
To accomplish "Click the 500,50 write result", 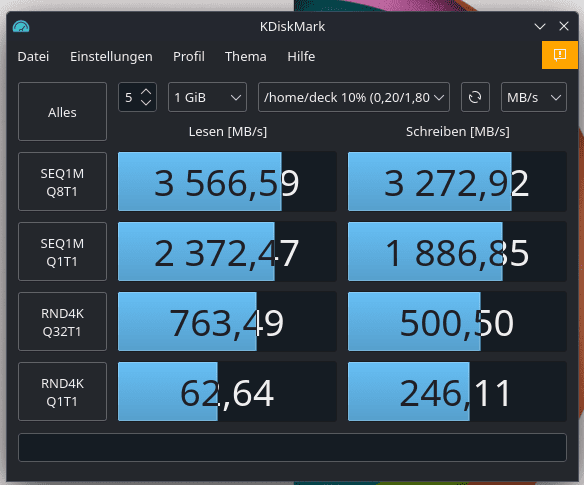I will (x=457, y=322).
